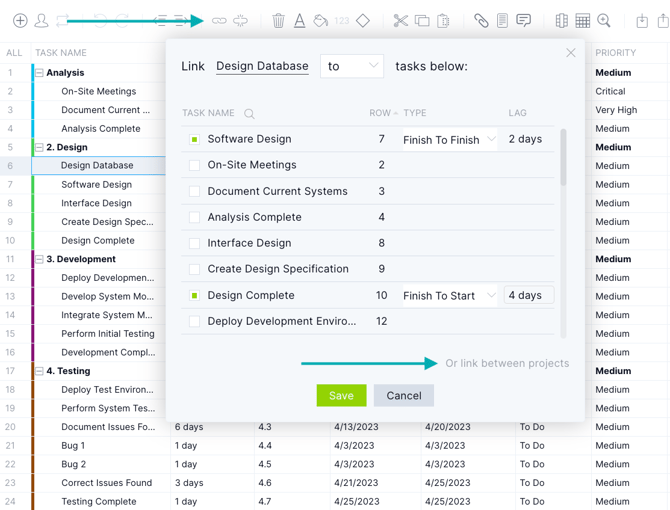Open the Finish To Start type dropdown
This screenshot has height=510, width=670.
click(x=450, y=296)
